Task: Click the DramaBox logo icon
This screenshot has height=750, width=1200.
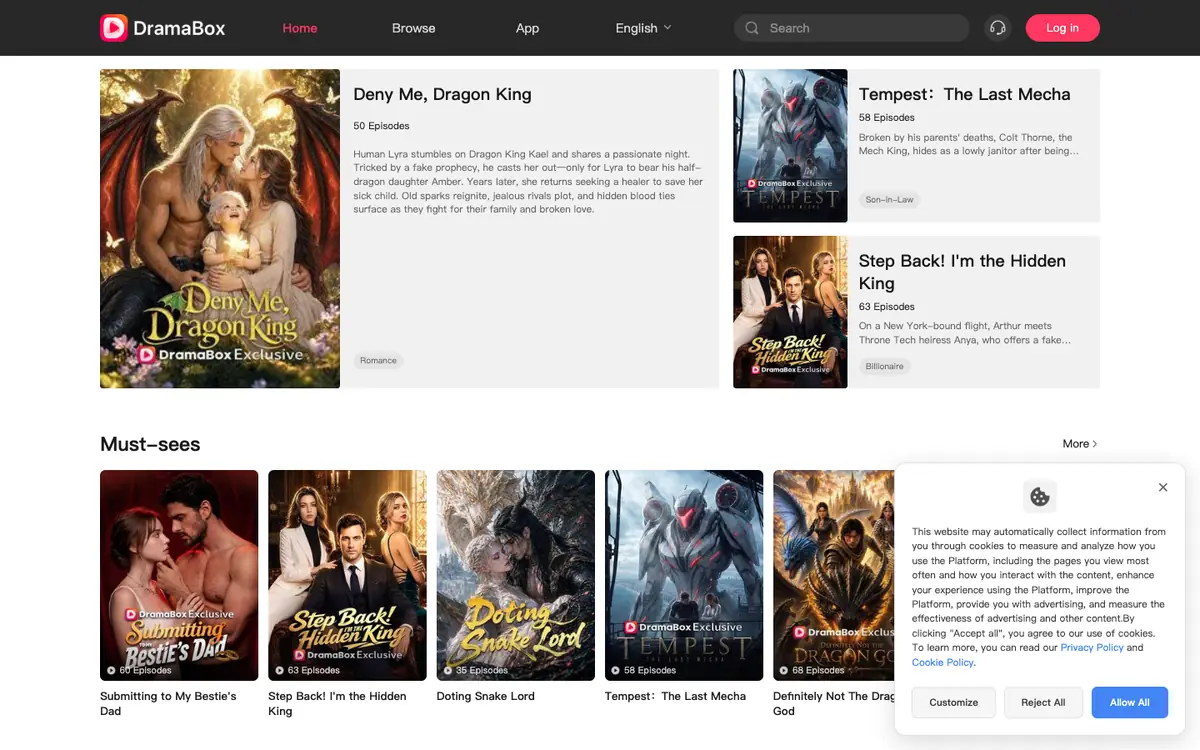Action: click(113, 28)
